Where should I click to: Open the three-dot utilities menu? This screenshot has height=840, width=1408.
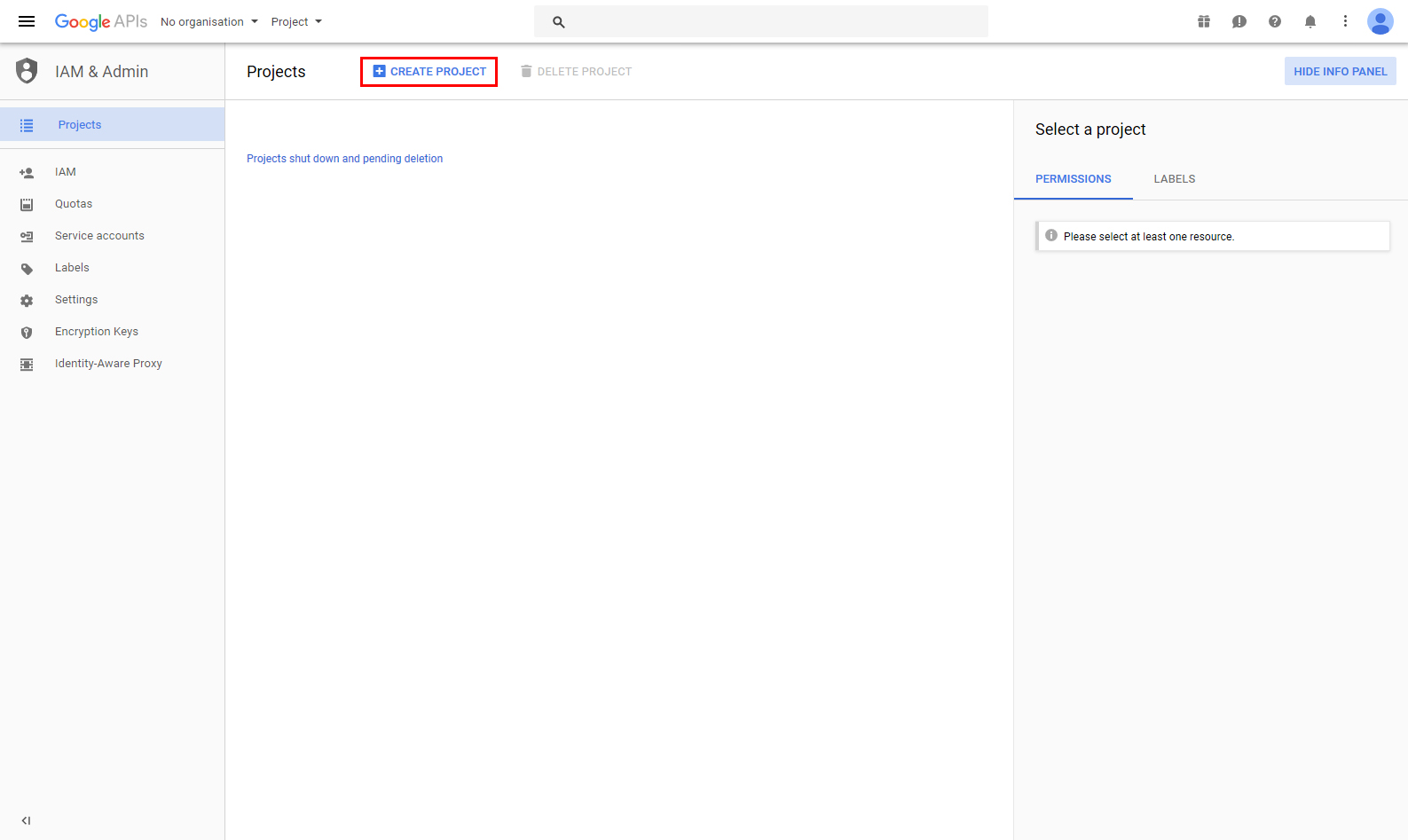pos(1345,21)
